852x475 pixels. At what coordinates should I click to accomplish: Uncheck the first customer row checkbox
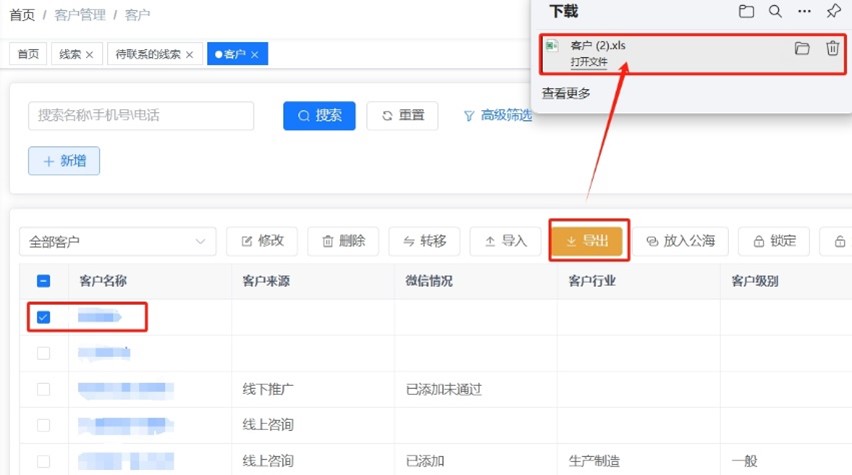(43, 317)
